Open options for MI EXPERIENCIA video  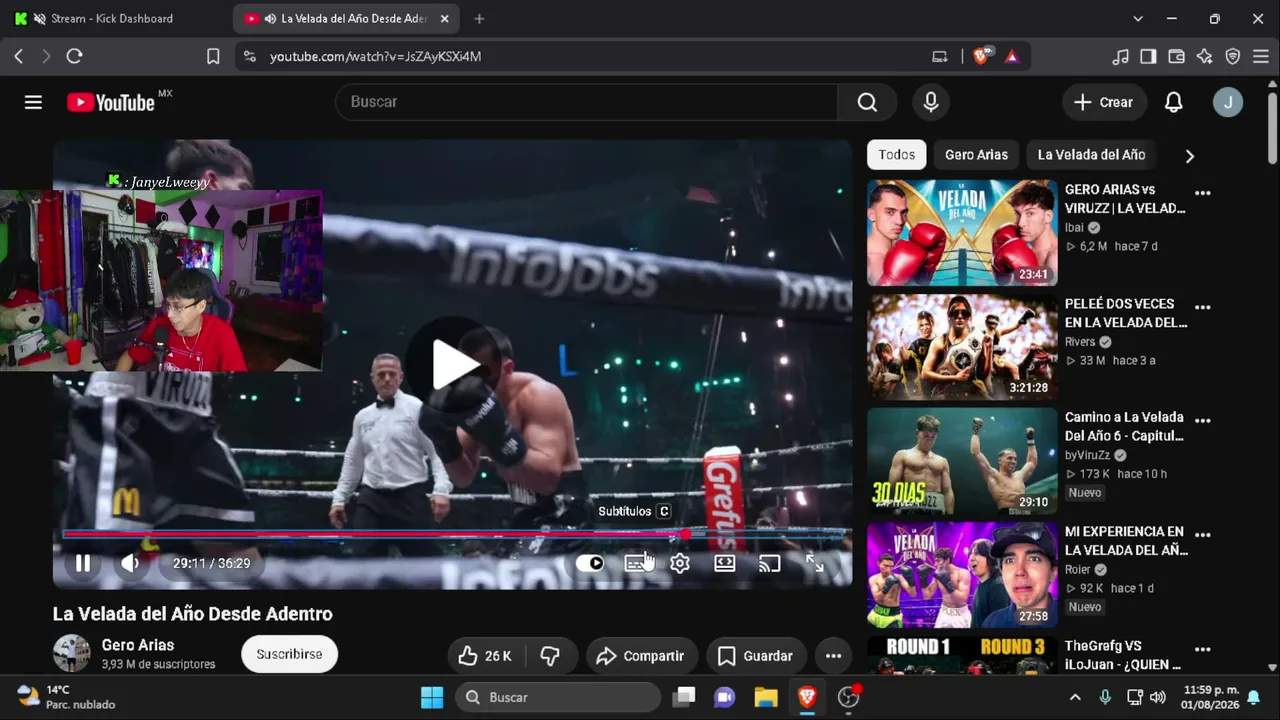pos(1203,536)
